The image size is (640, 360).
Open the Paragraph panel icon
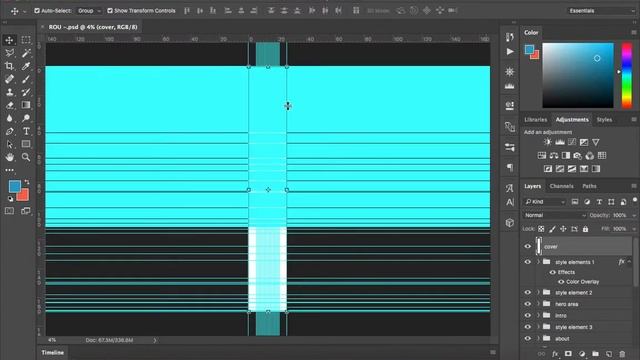510,167
